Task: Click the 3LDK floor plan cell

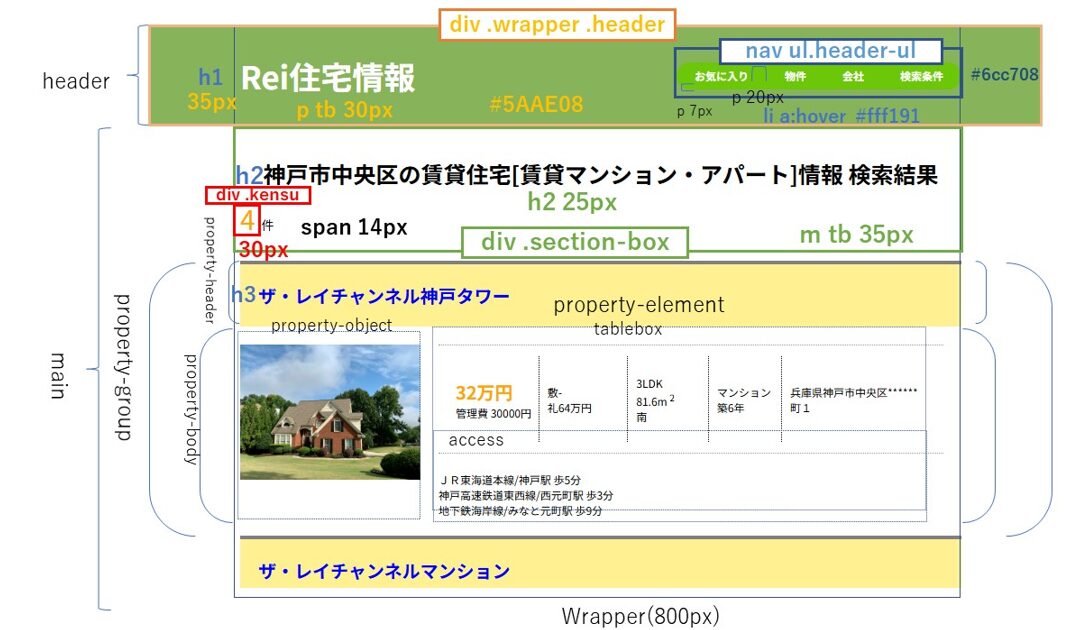Action: 649,384
